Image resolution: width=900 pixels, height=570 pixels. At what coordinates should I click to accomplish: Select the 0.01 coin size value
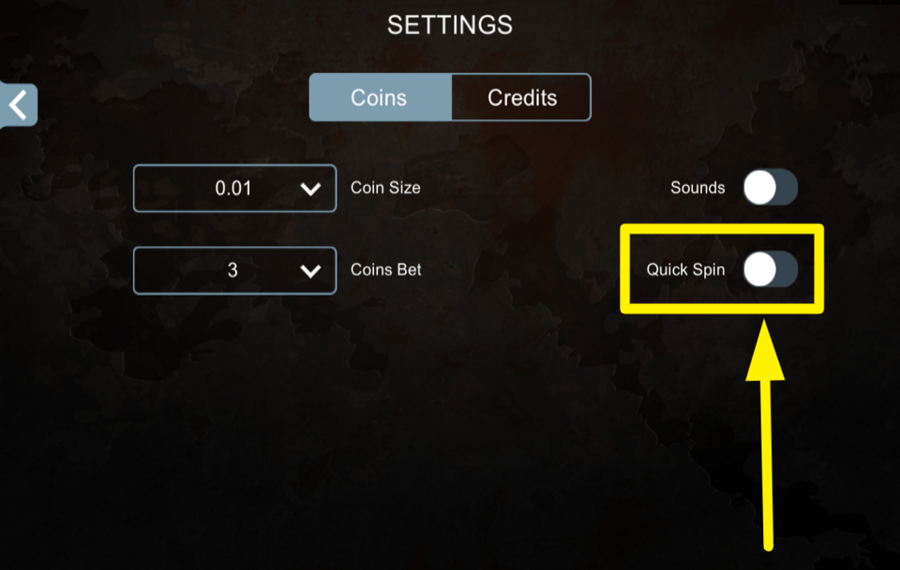[233, 188]
